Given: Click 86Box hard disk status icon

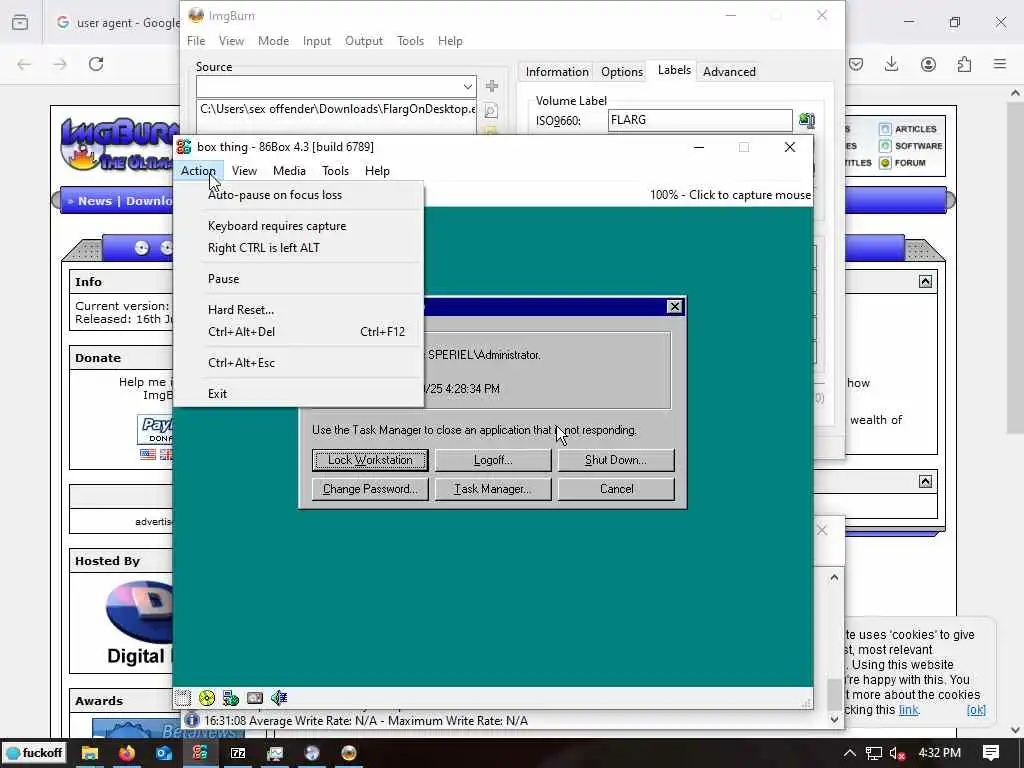Looking at the screenshot, I should pos(255,698).
